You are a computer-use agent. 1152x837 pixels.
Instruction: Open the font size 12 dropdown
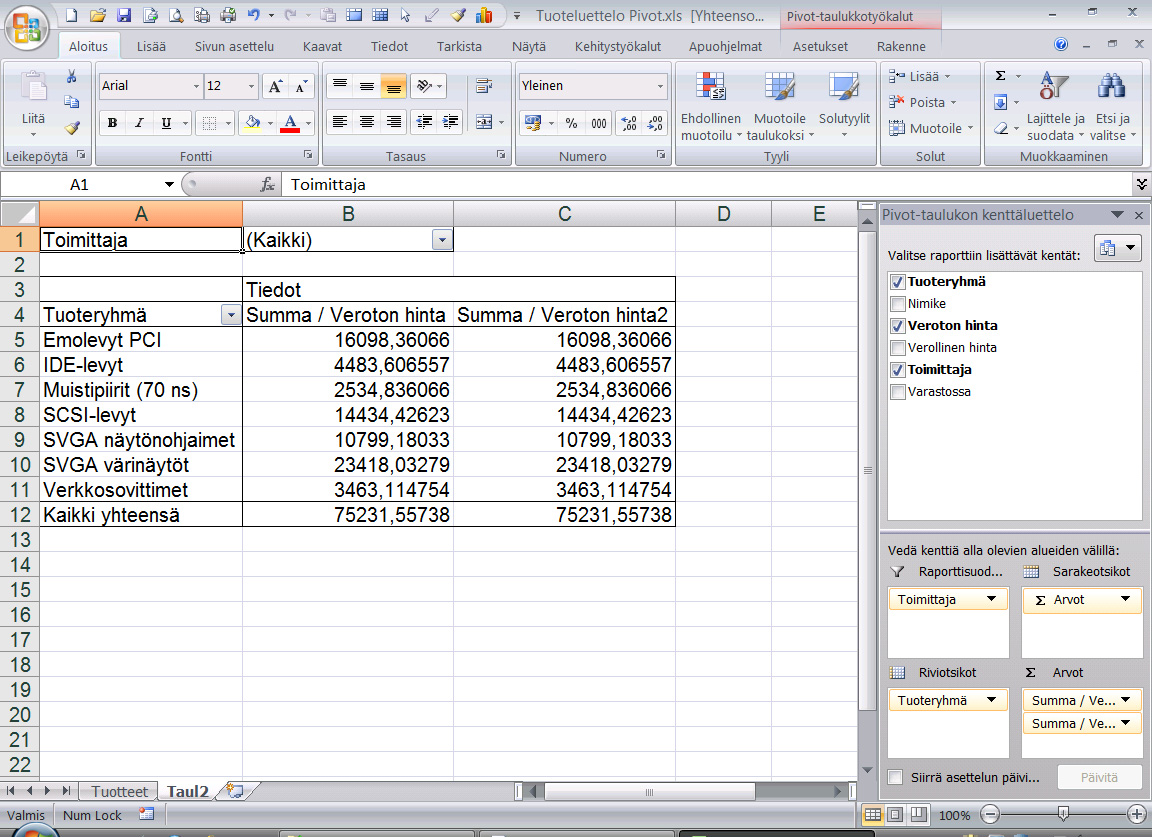(x=251, y=87)
